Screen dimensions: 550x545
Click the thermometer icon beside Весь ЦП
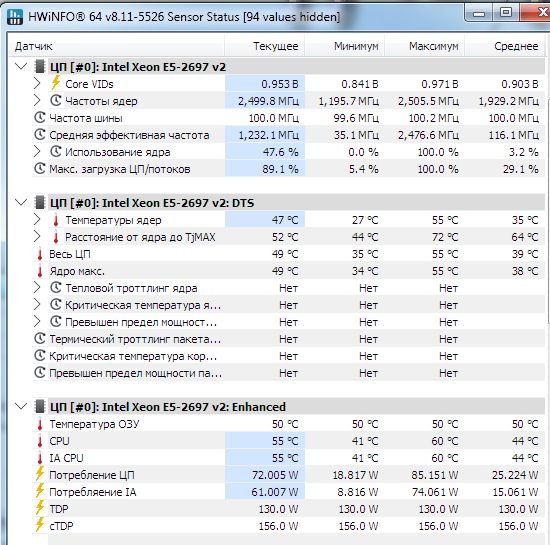point(40,254)
